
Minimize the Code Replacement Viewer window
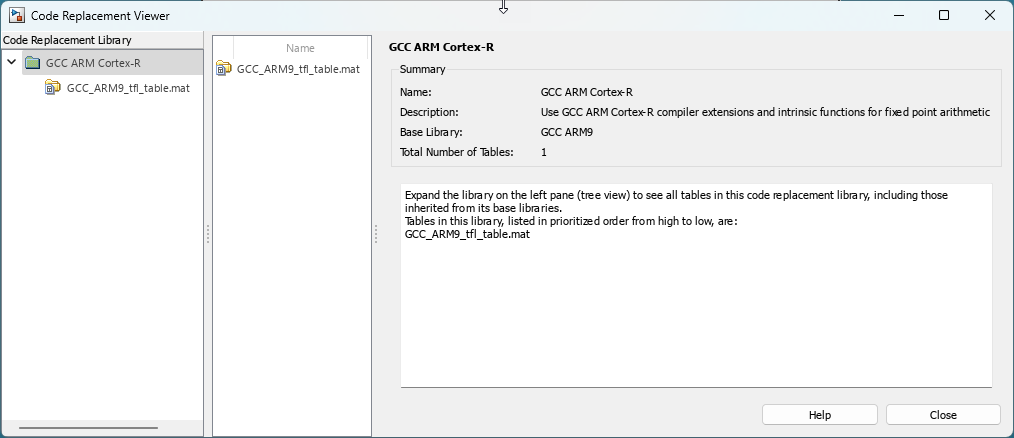point(897,15)
